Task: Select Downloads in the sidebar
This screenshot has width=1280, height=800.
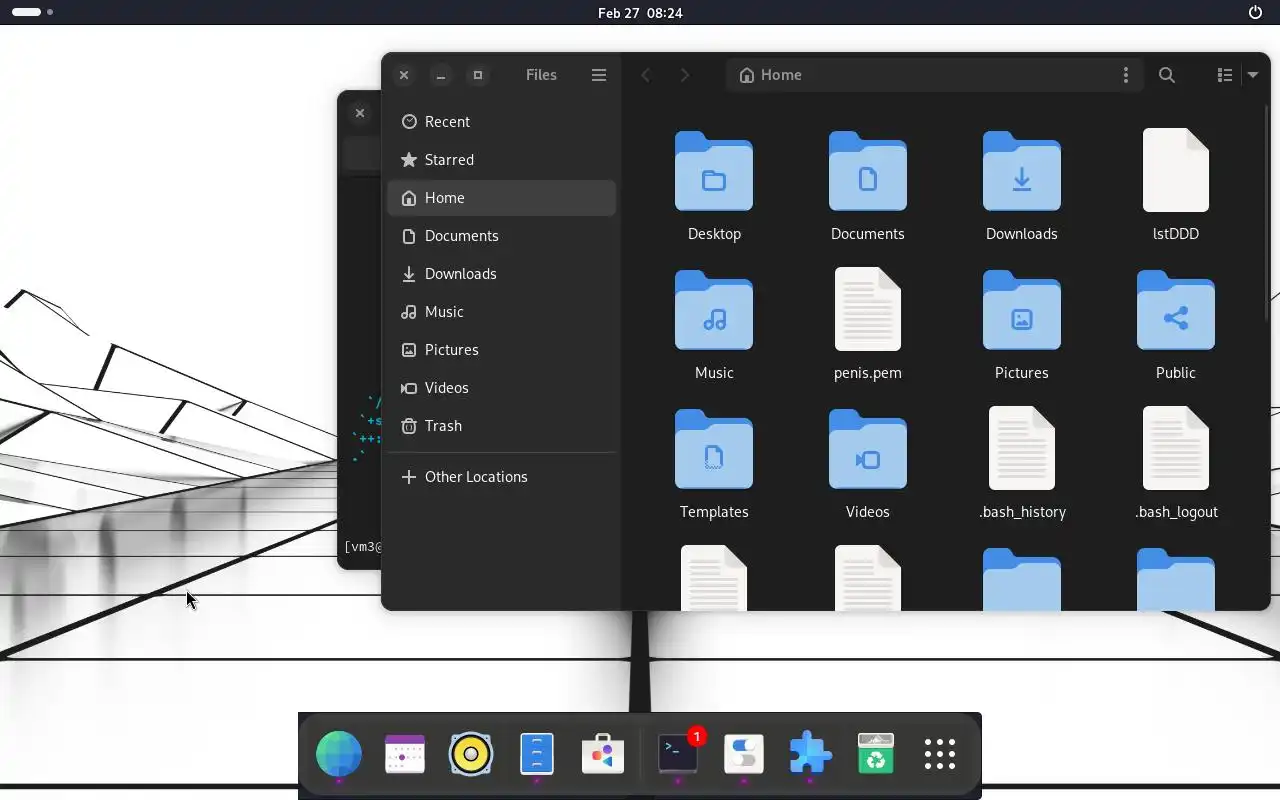Action: (x=501, y=274)
